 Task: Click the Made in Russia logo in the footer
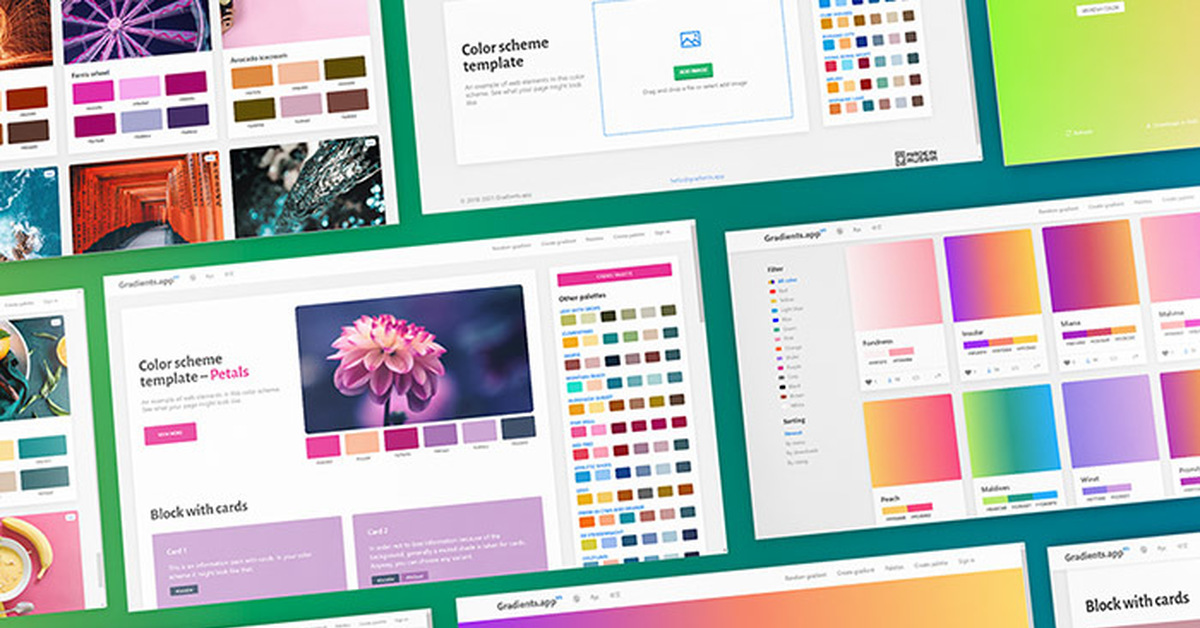[916, 158]
